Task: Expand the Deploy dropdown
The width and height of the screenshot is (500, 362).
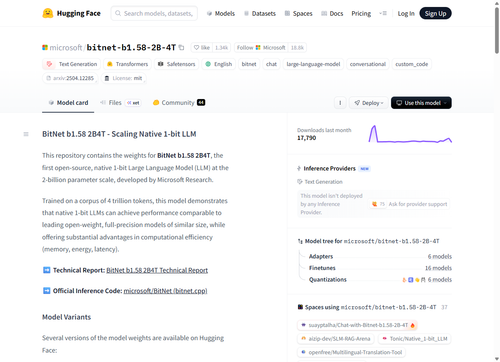Action: point(369,103)
